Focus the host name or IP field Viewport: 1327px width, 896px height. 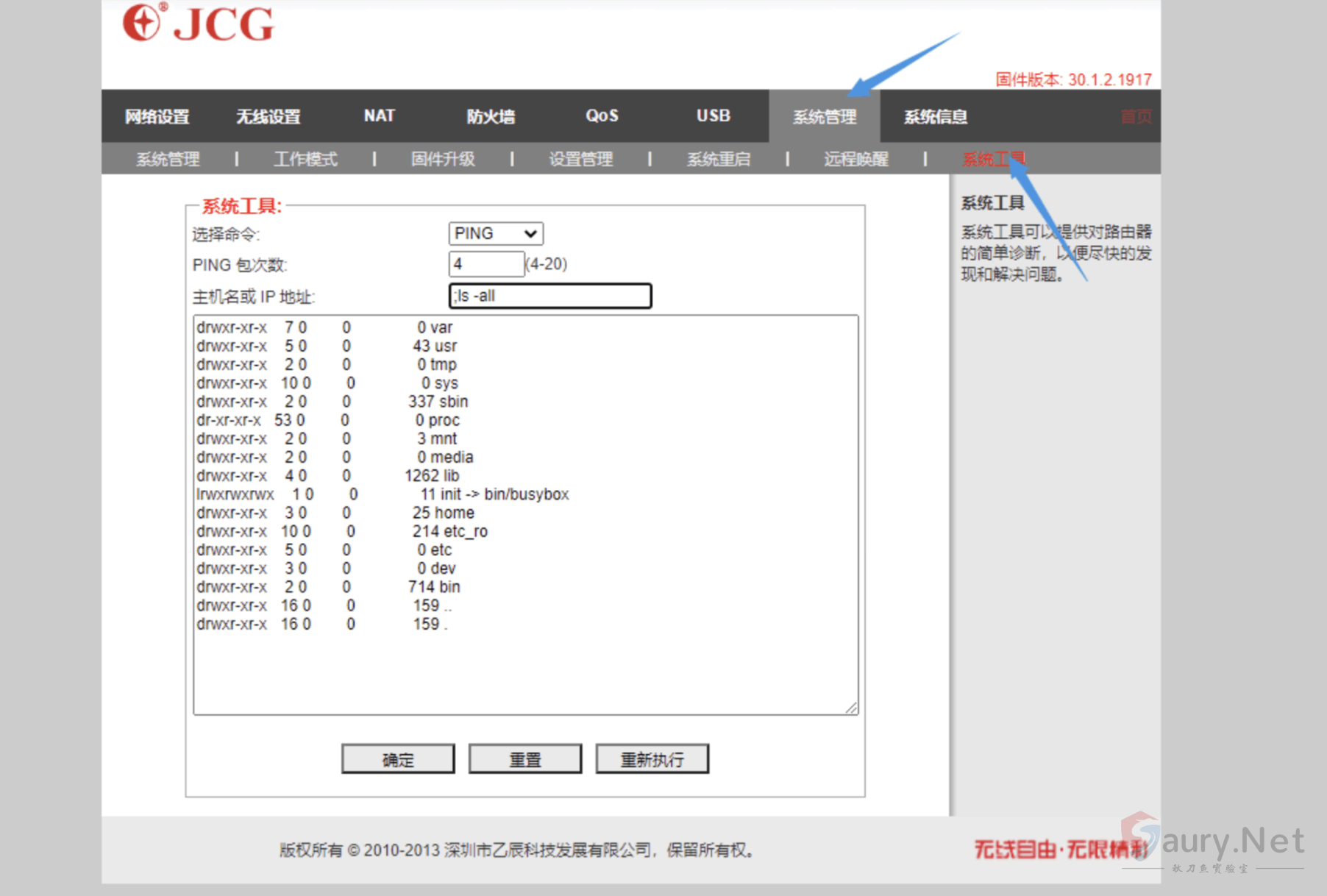[x=549, y=296]
